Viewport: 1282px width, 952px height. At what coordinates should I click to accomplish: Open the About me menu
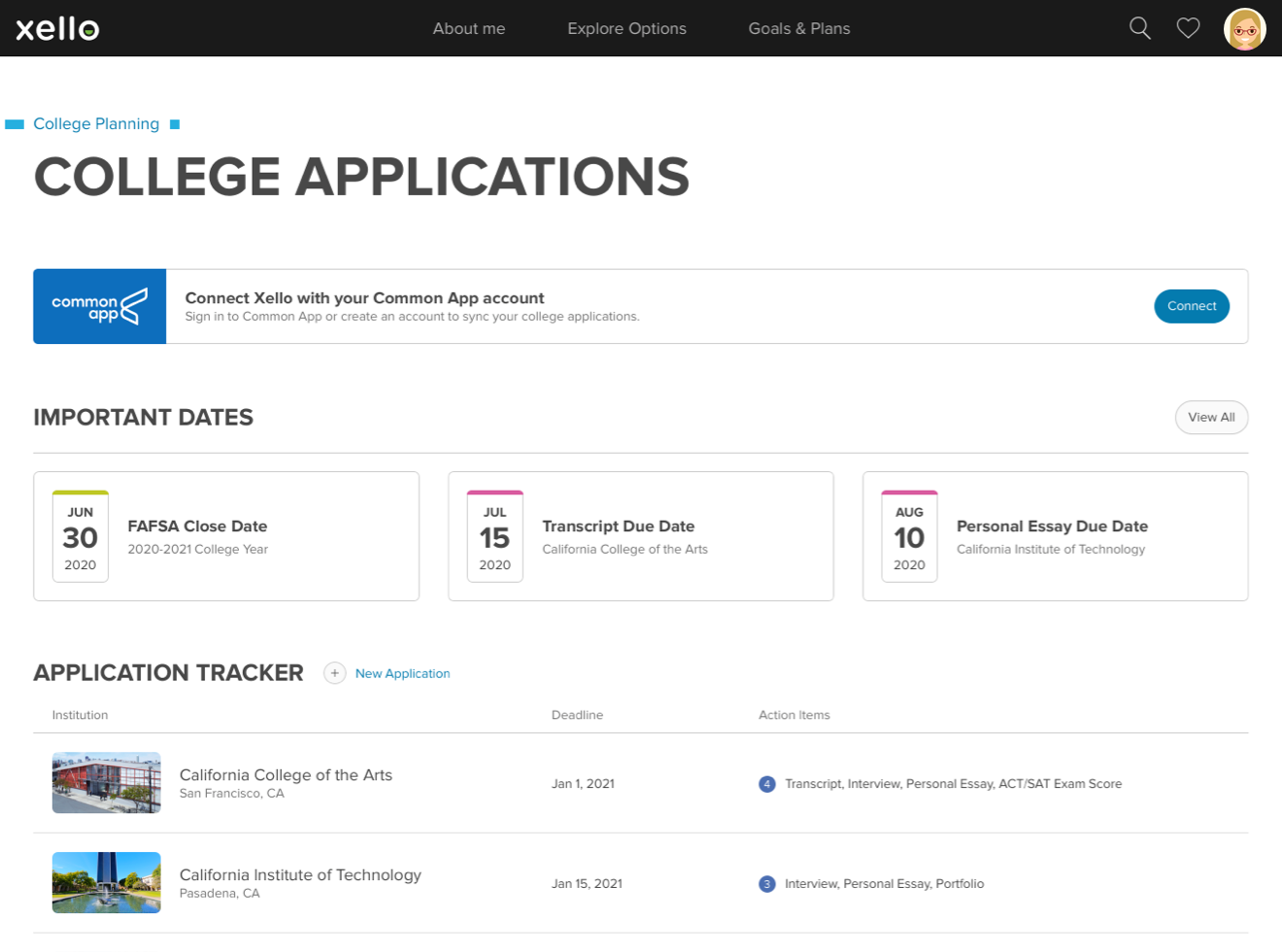(x=469, y=28)
